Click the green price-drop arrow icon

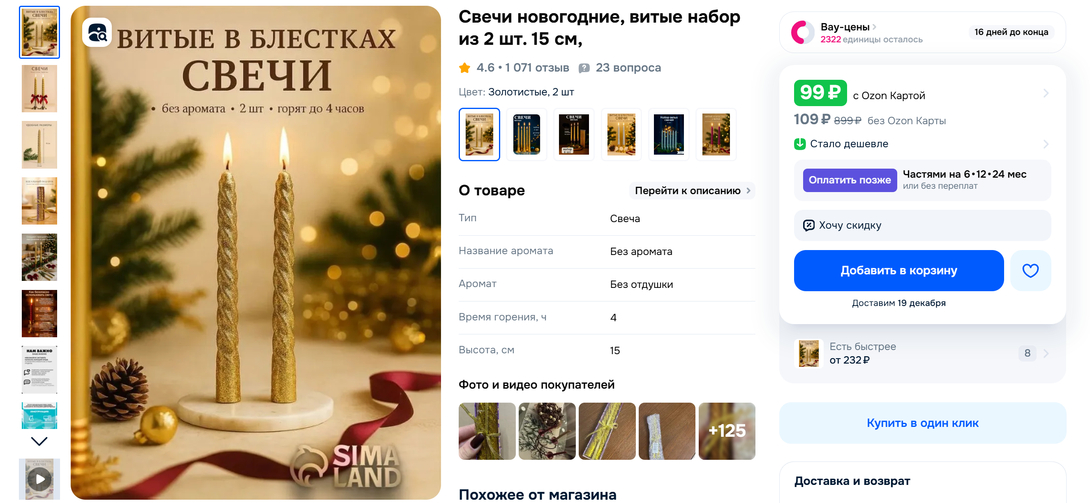pos(800,145)
